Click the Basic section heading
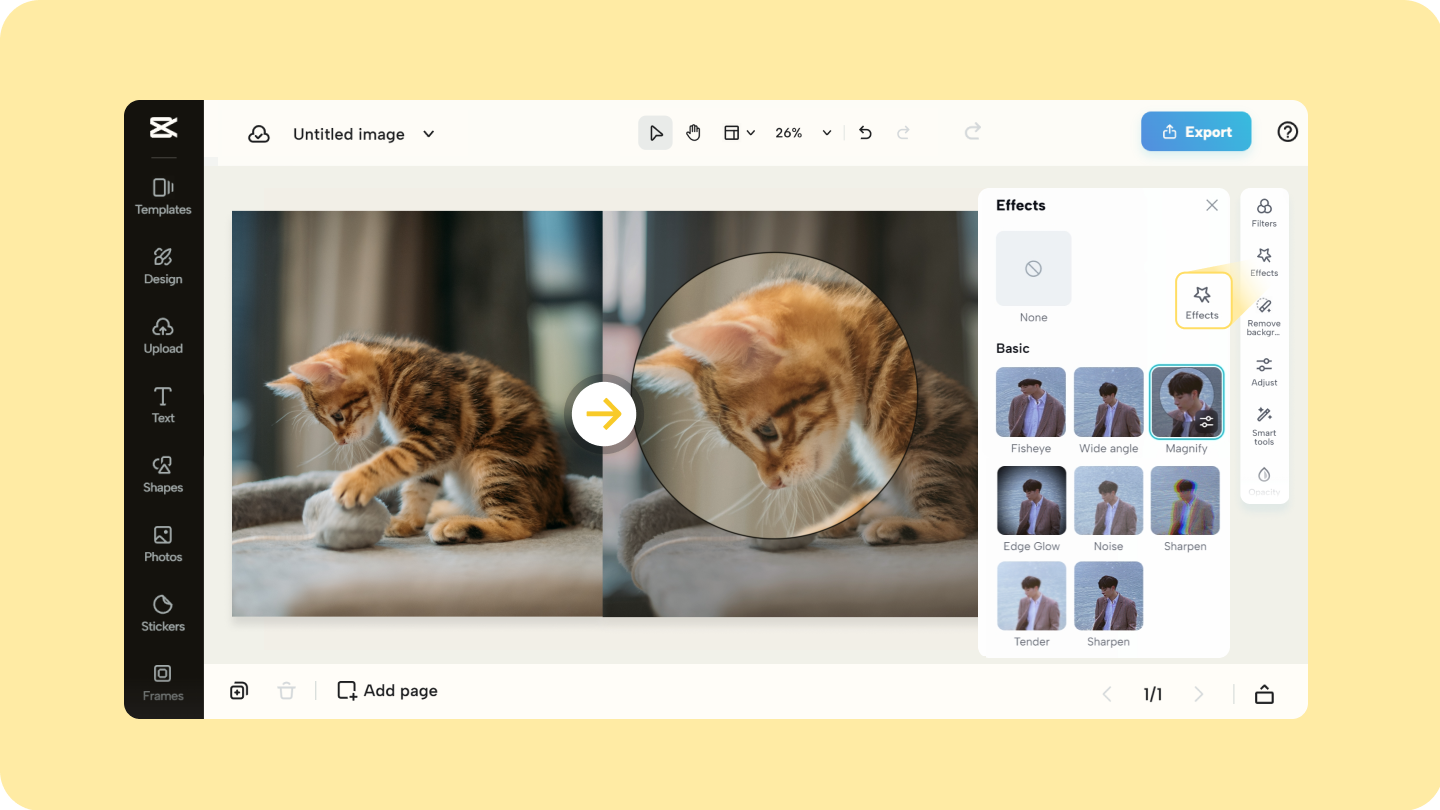This screenshot has height=810, width=1440. tap(1013, 348)
